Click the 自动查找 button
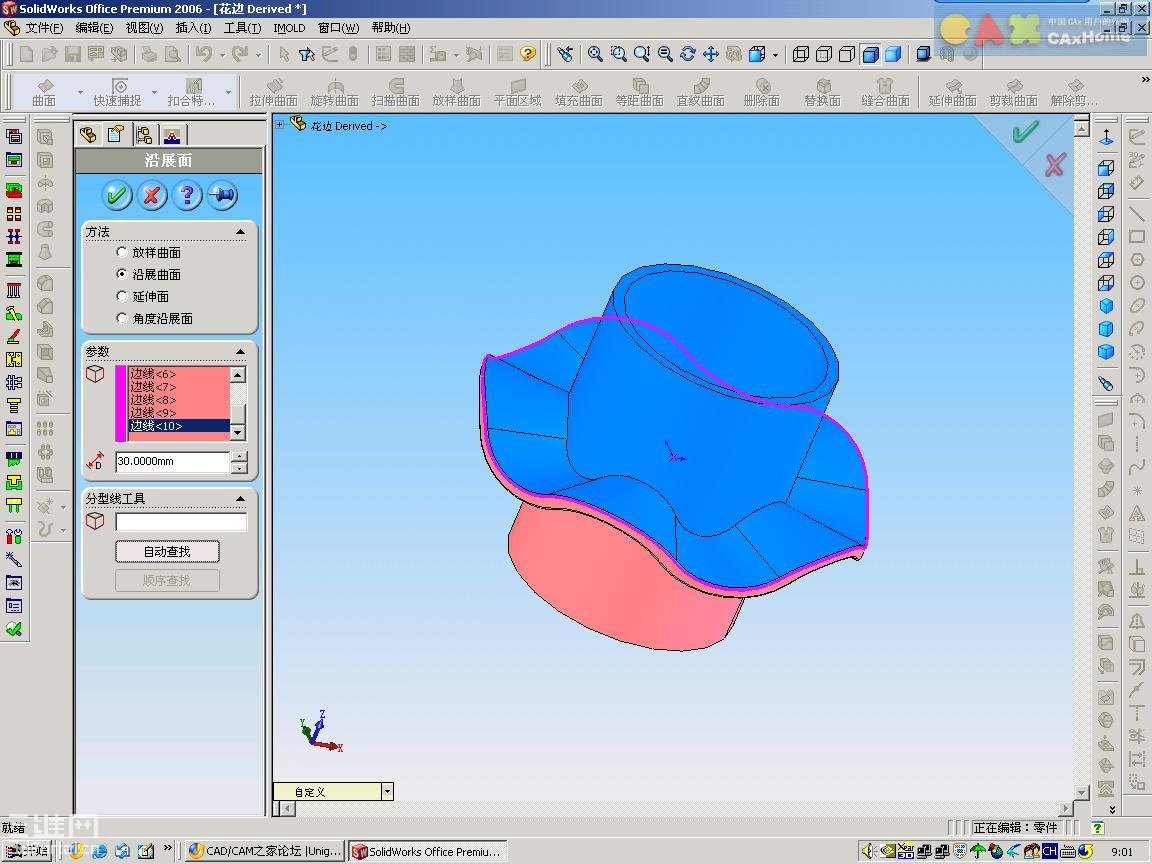The width and height of the screenshot is (1152, 864). click(167, 551)
